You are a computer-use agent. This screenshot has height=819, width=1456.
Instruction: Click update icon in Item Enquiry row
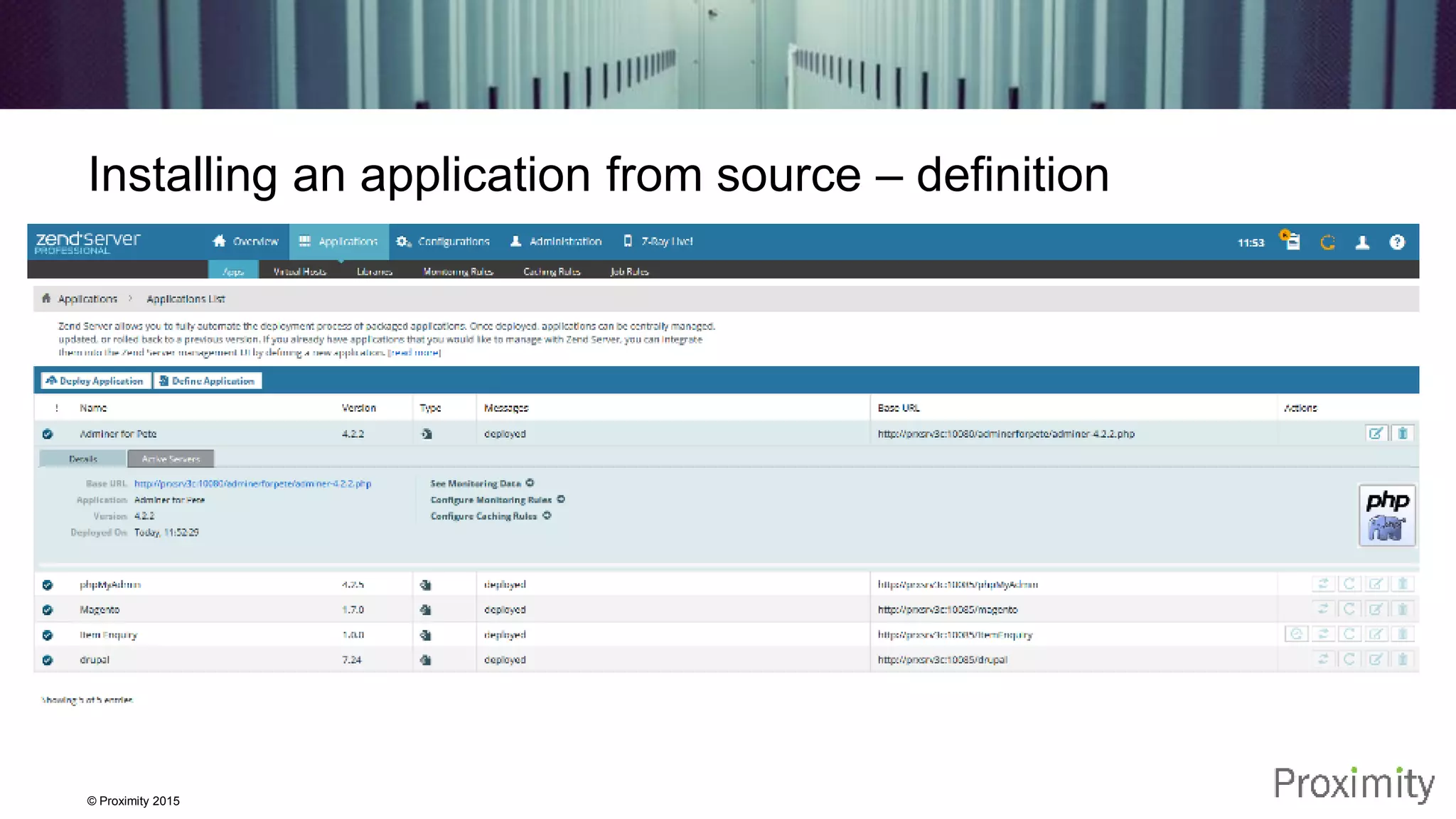point(1323,633)
